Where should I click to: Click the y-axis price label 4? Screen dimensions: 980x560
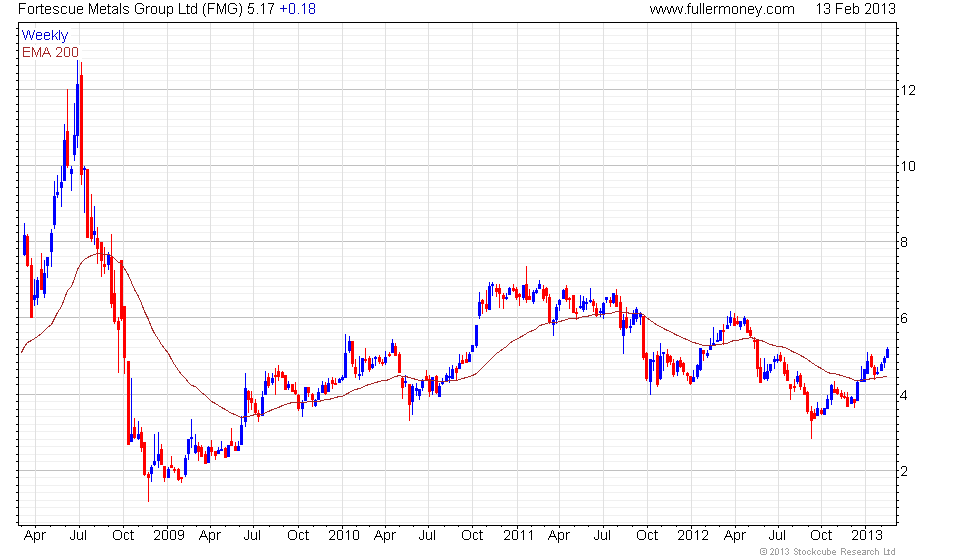(x=904, y=395)
